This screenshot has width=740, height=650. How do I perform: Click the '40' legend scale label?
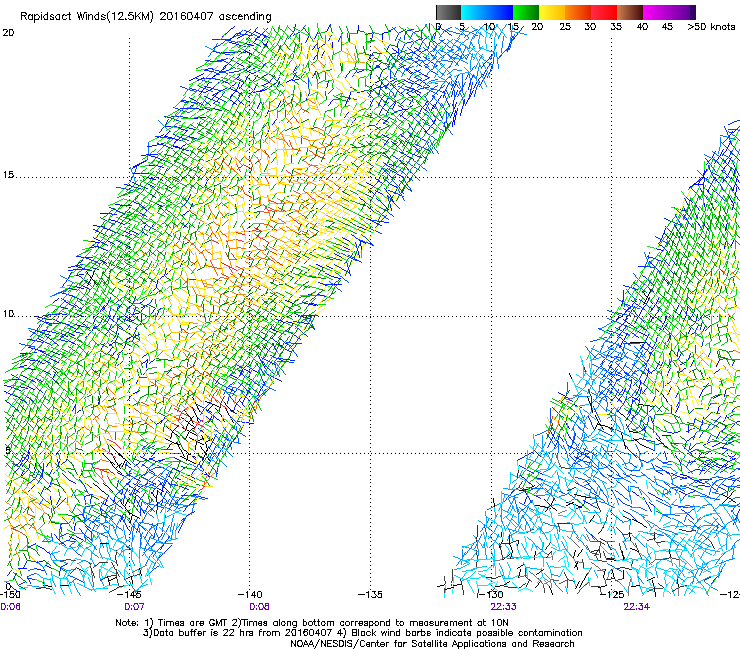tap(642, 26)
